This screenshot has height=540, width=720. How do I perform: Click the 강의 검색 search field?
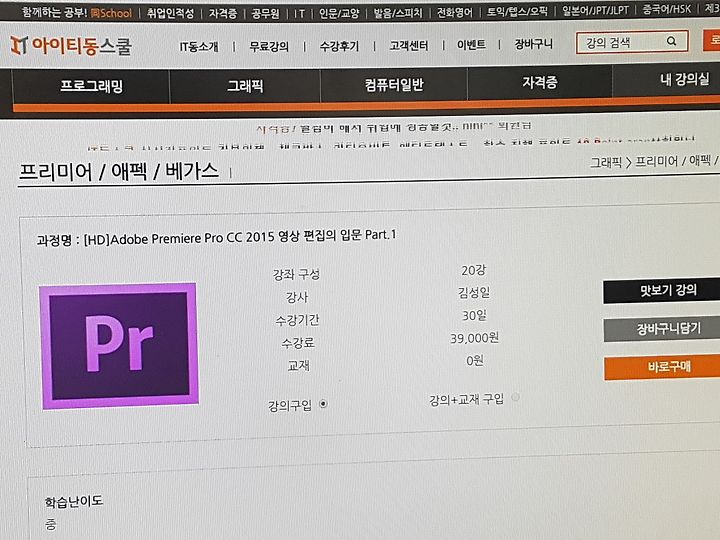point(632,42)
